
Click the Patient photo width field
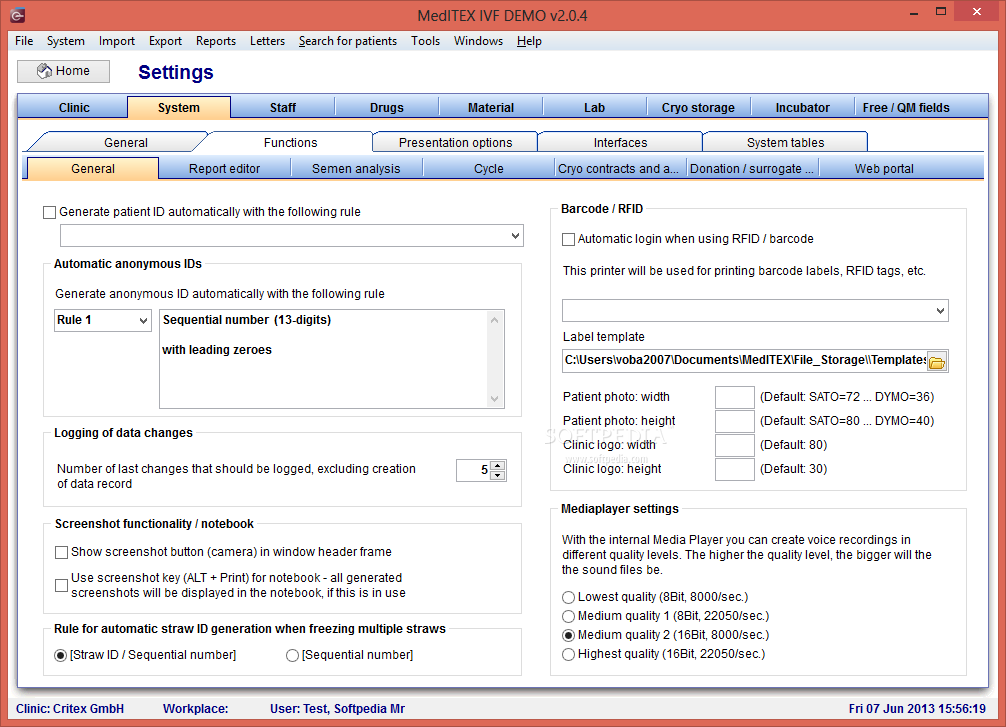click(735, 397)
